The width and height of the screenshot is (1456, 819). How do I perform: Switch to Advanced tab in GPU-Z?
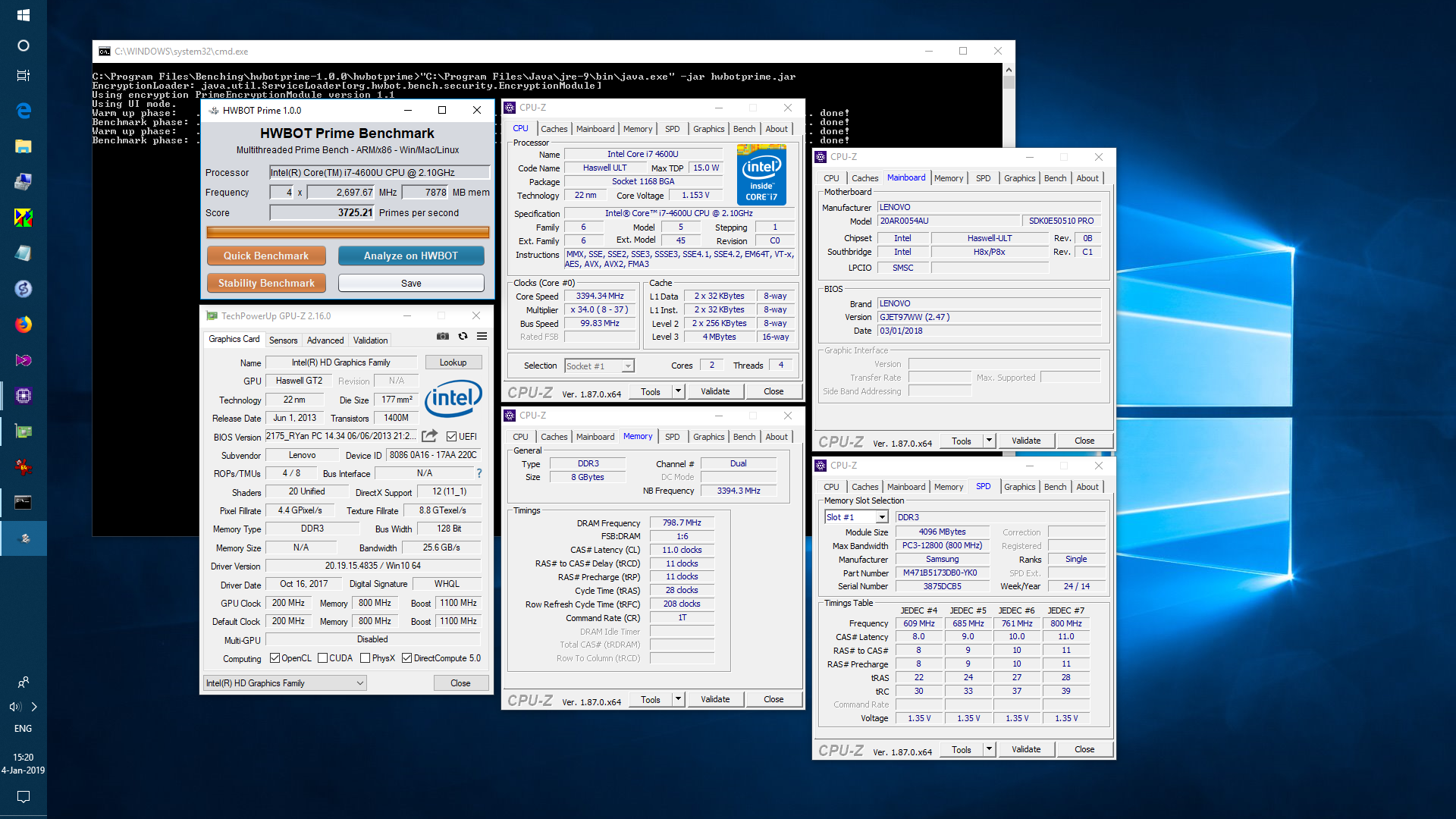pyautogui.click(x=325, y=340)
